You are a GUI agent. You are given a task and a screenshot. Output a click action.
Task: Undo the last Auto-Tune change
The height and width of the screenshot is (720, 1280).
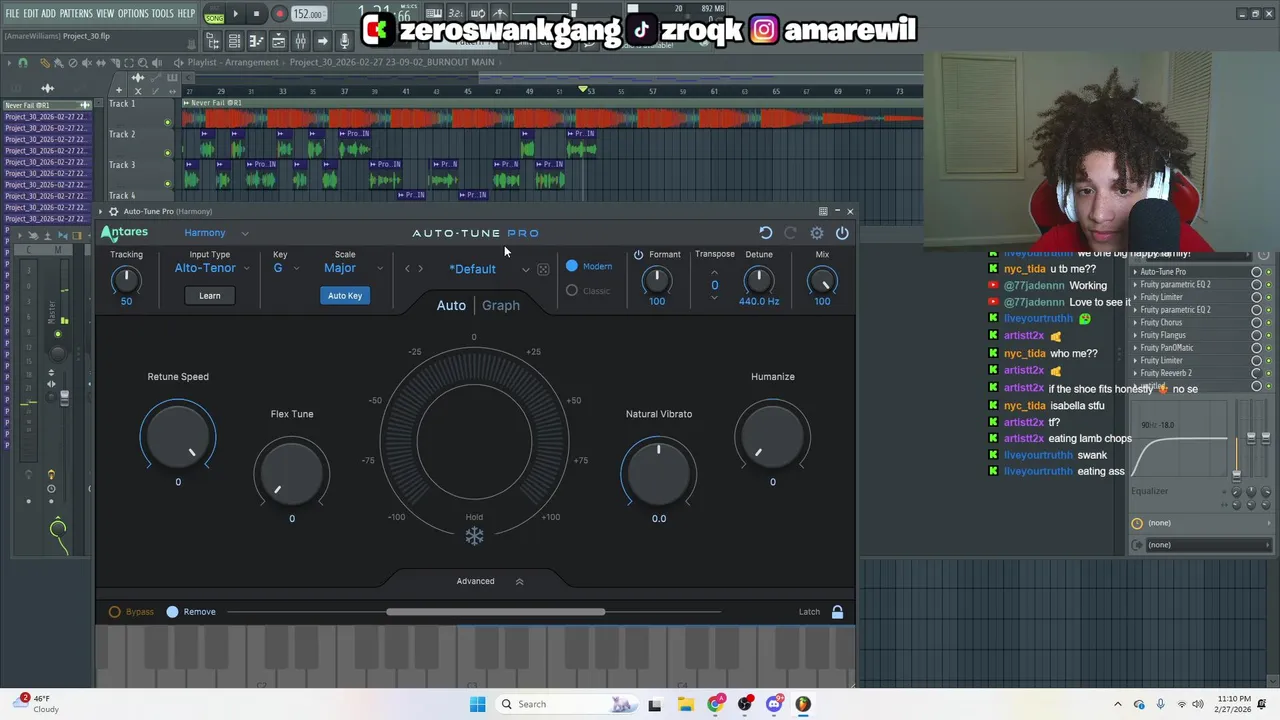pyautogui.click(x=766, y=233)
